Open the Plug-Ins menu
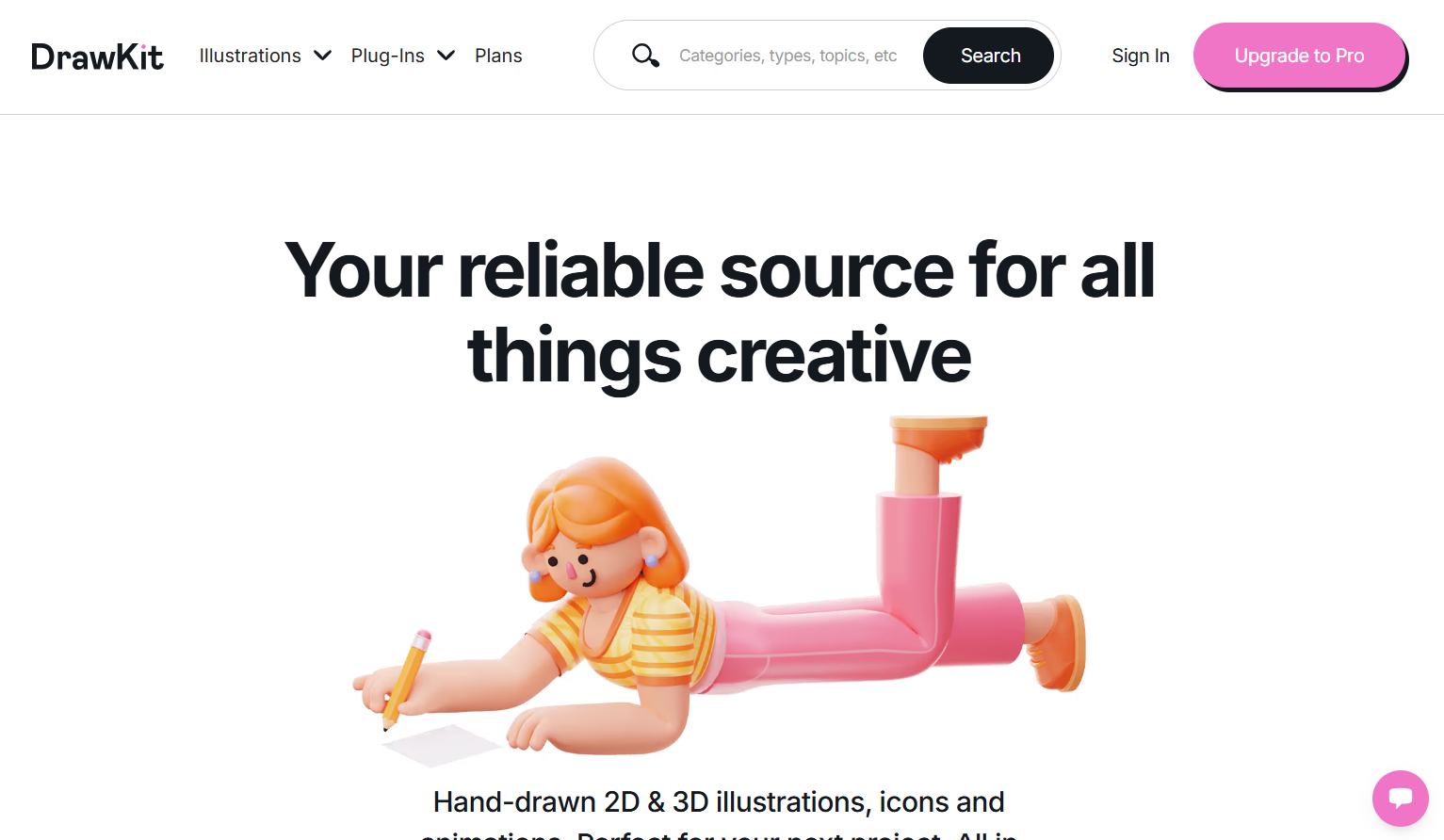 [387, 56]
